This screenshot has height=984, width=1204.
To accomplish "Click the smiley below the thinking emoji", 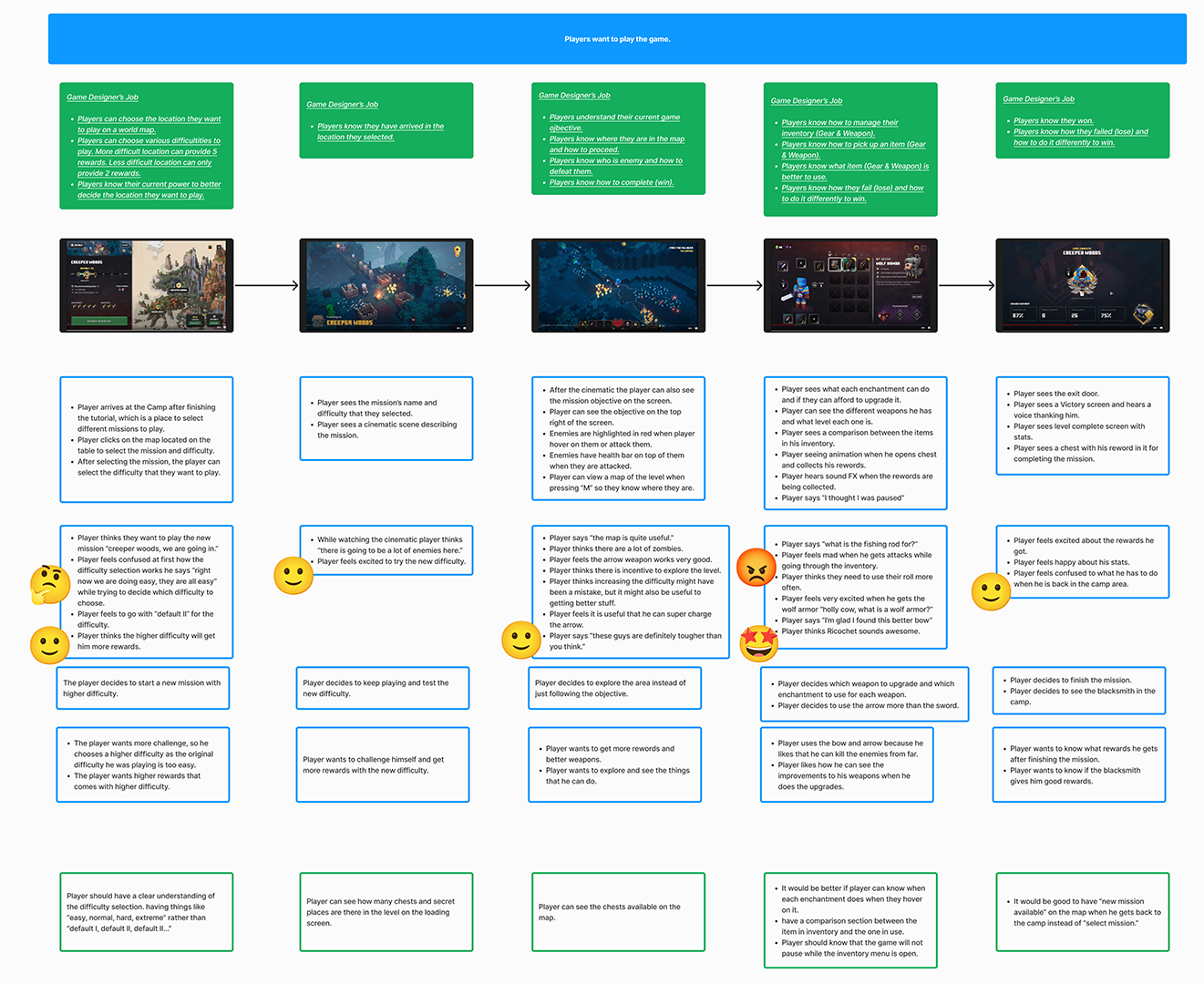I will [x=49, y=645].
